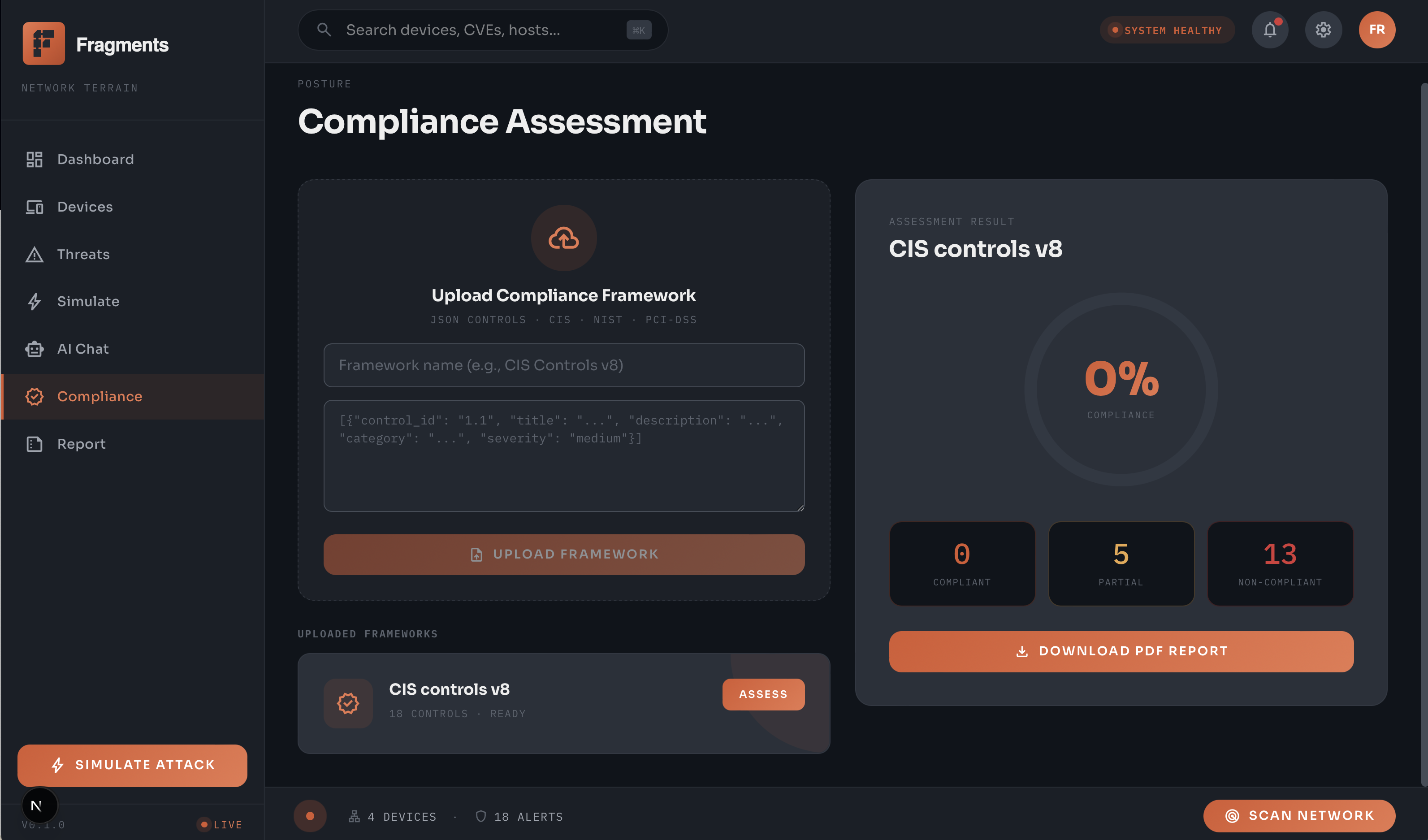Click the search magnifier icon
The image size is (1428, 840).
pos(324,30)
